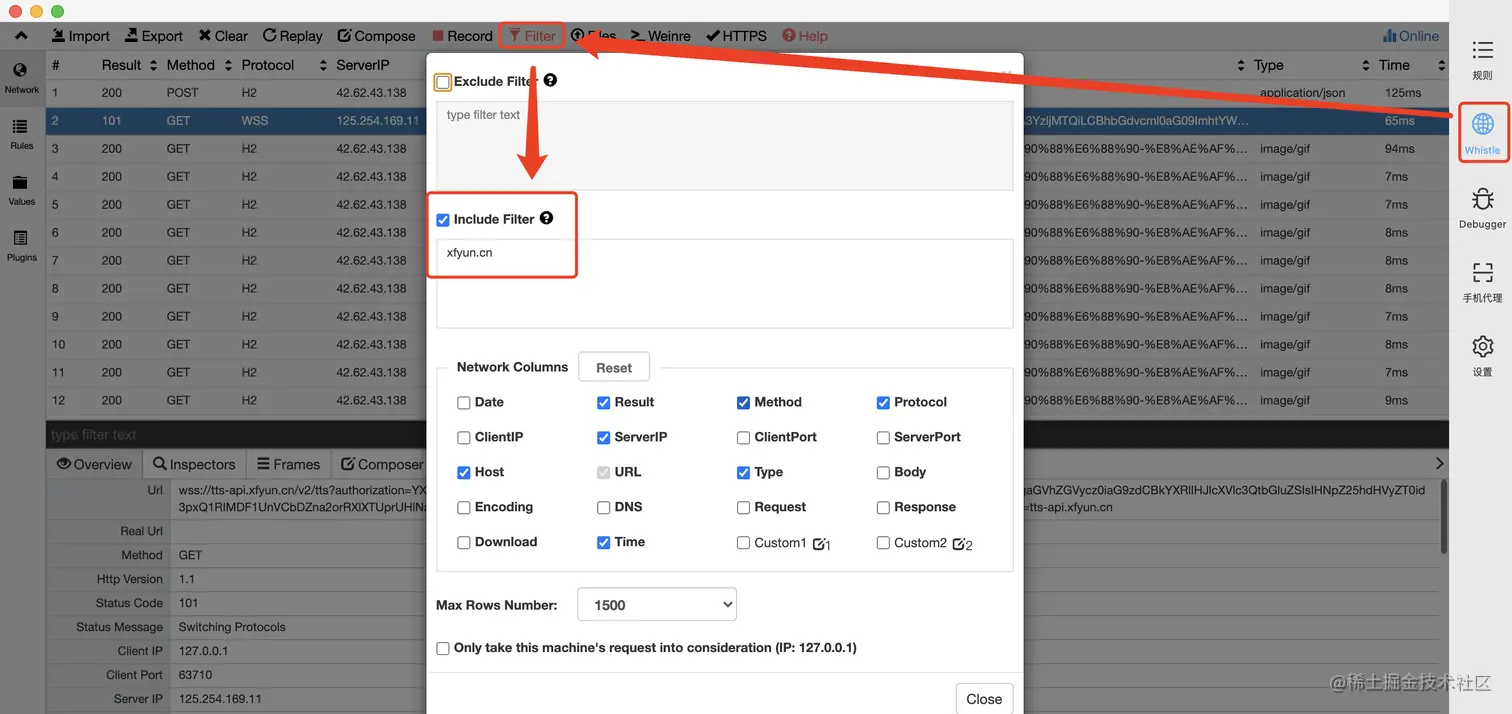
Task: Uncheck the Type column
Action: tap(744, 473)
